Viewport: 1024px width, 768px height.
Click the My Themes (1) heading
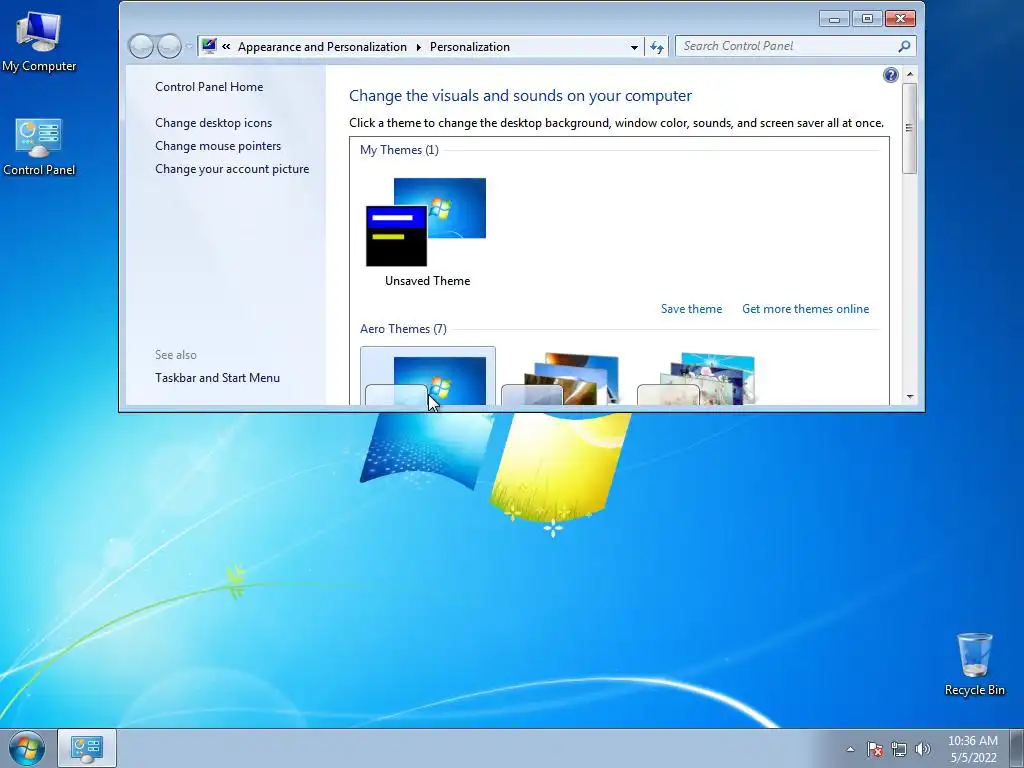point(399,150)
